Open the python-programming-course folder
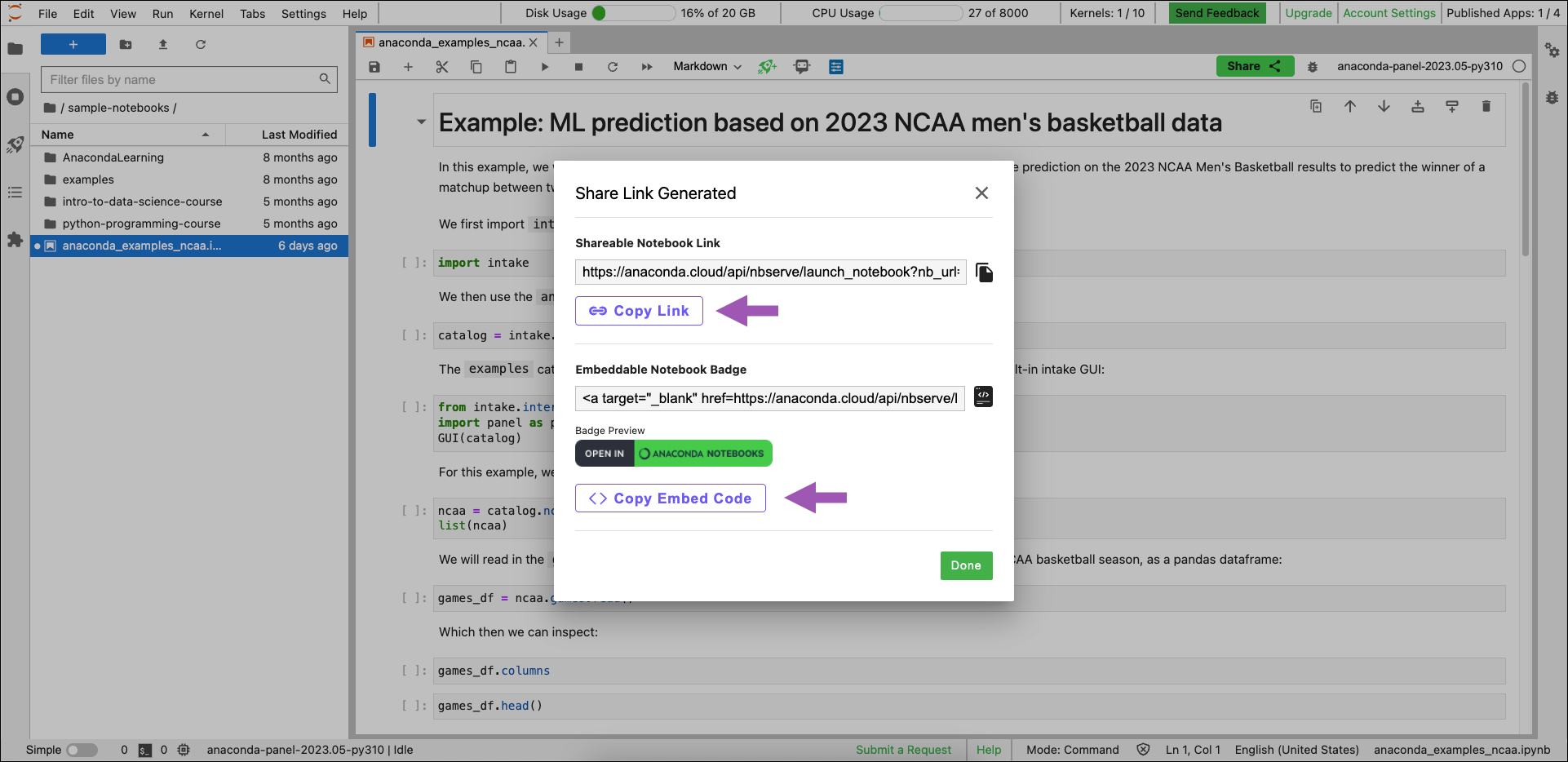This screenshot has height=762, width=1568. pyautogui.click(x=189, y=224)
